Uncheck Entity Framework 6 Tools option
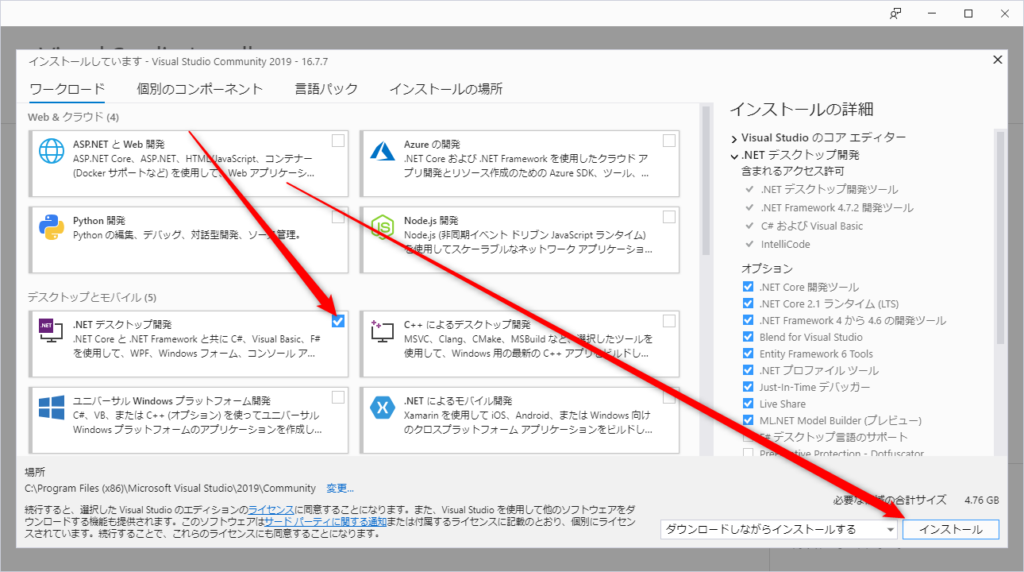This screenshot has width=1024, height=572. point(748,353)
